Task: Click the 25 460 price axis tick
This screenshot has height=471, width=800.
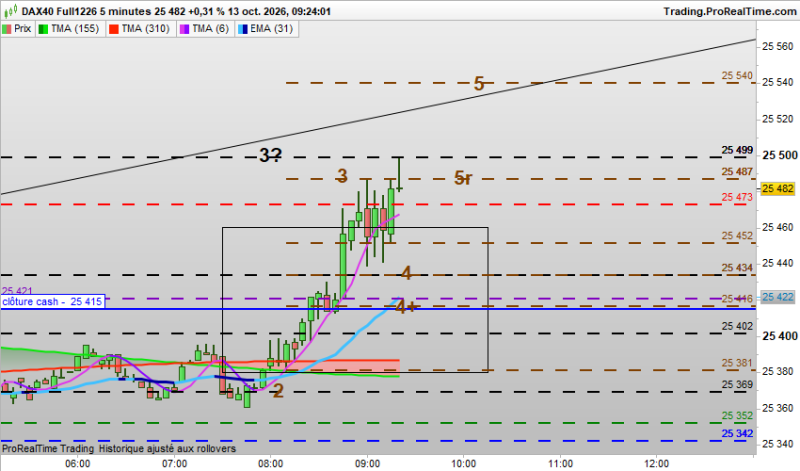Action: (x=778, y=227)
